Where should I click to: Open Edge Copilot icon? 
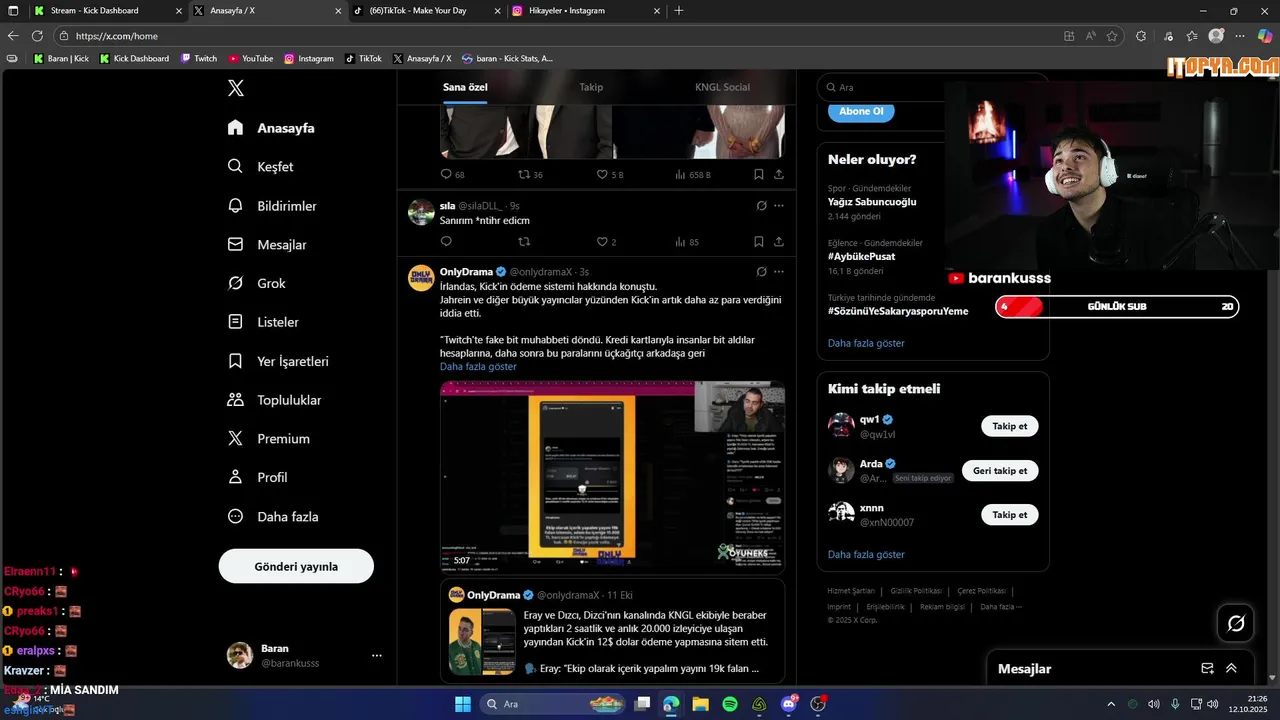click(x=1264, y=36)
